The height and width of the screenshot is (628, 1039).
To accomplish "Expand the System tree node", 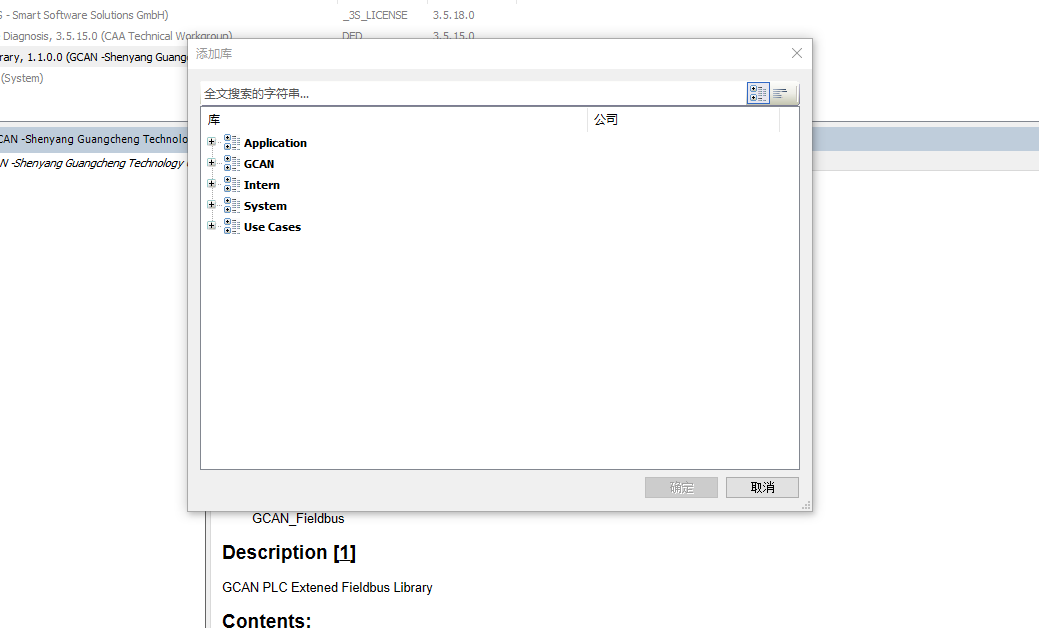I will click(211, 205).
